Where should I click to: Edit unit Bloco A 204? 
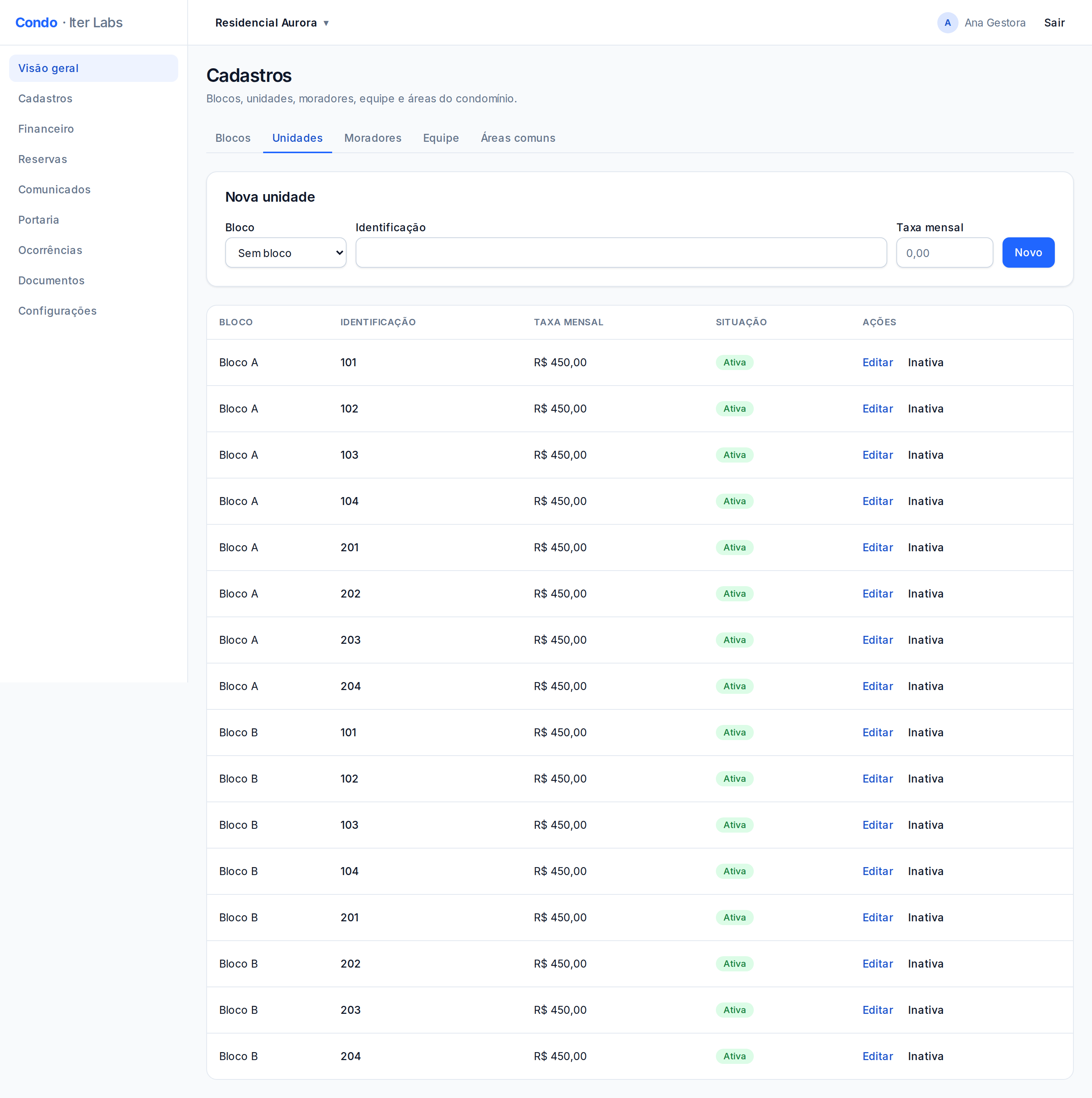877,687
